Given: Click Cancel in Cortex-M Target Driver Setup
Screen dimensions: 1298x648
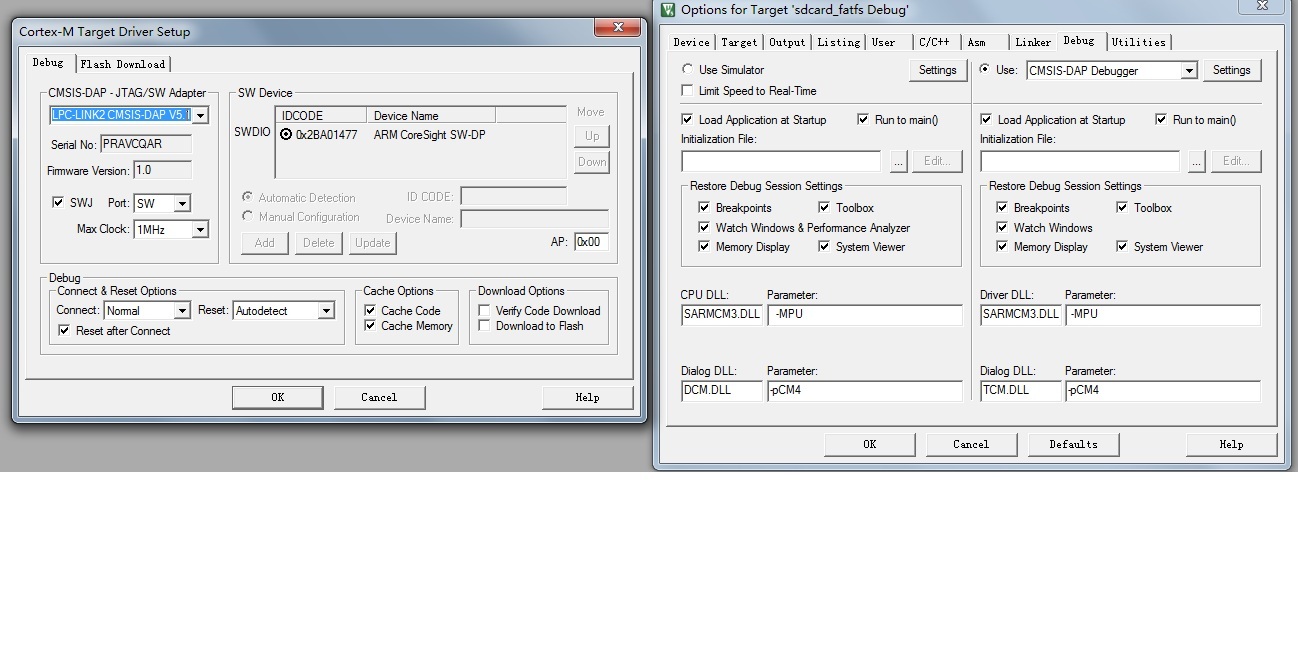Looking at the screenshot, I should click(379, 397).
